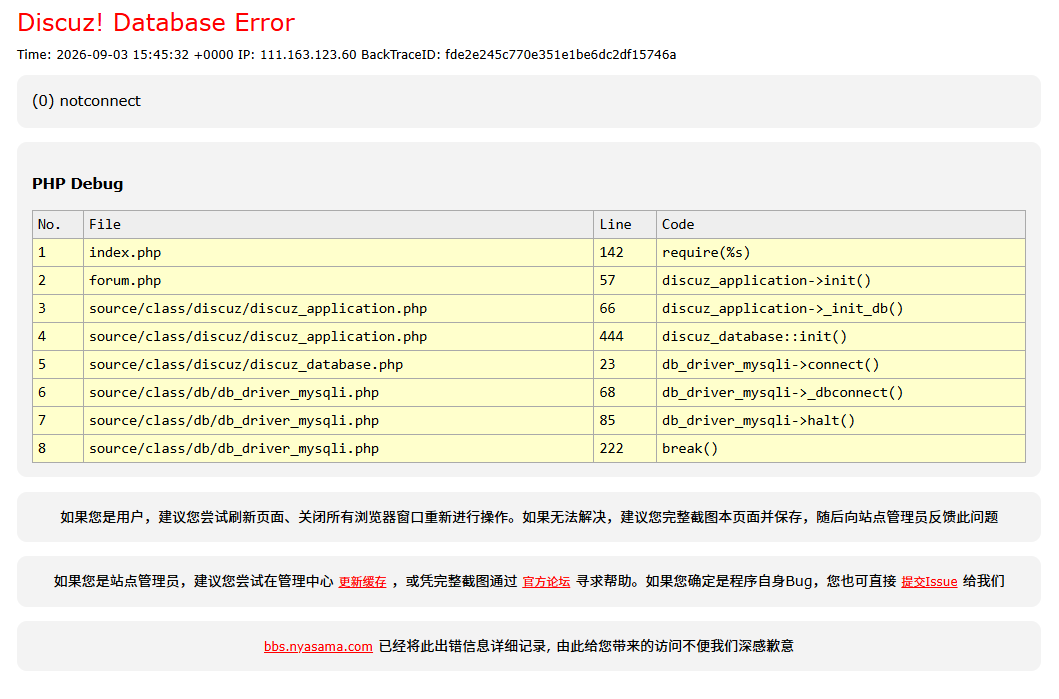The height and width of the screenshot is (699, 1059).
Task: Click line number 68
Action: tap(625, 392)
